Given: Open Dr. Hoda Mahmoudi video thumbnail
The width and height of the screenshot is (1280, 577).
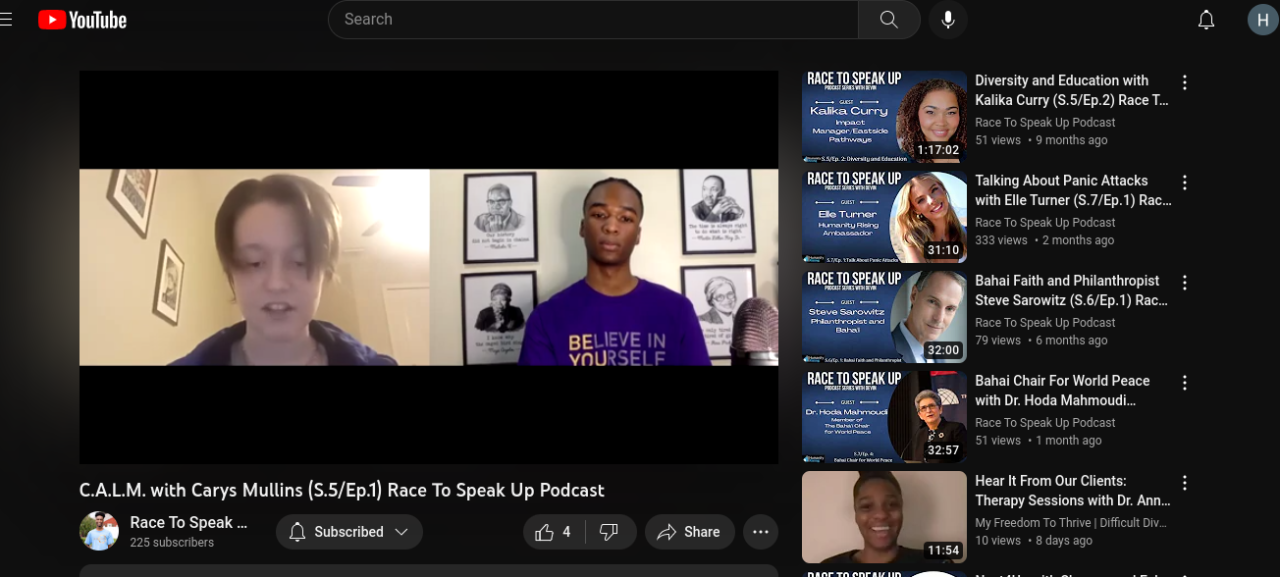Looking at the screenshot, I should point(884,417).
